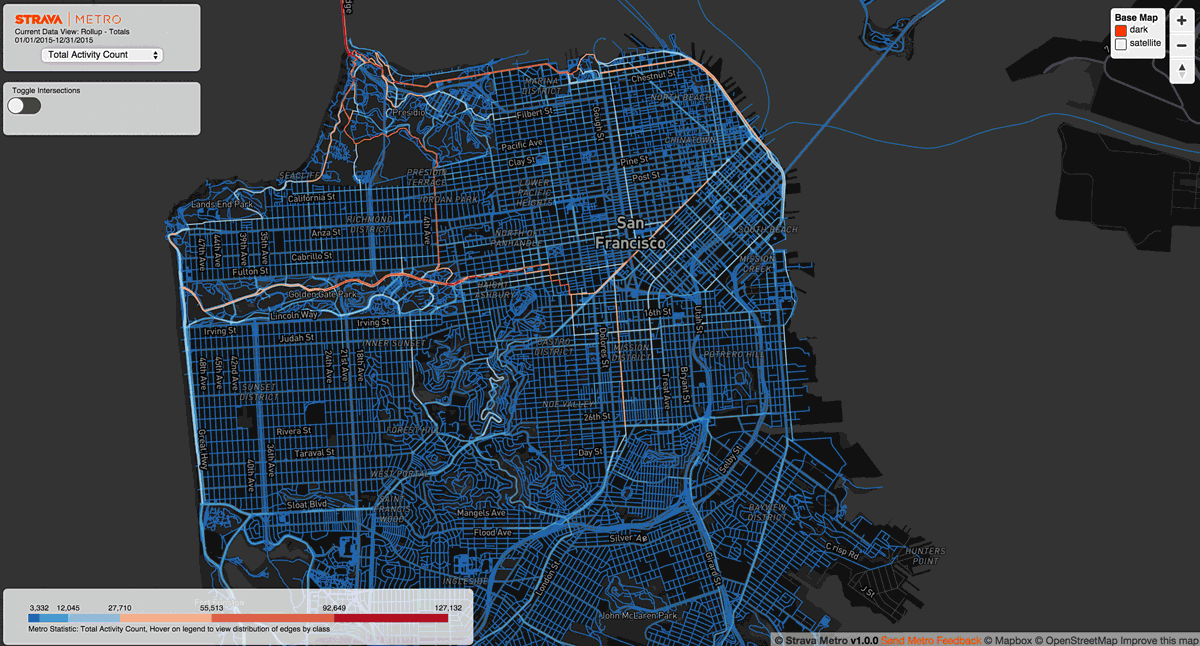This screenshot has height=646, width=1200.
Task: Click the Lands End Park label
Action: (222, 205)
